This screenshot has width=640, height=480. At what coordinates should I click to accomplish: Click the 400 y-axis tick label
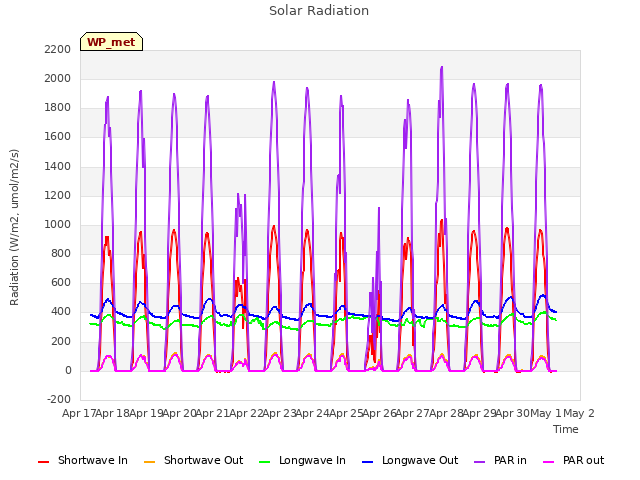tap(61, 312)
